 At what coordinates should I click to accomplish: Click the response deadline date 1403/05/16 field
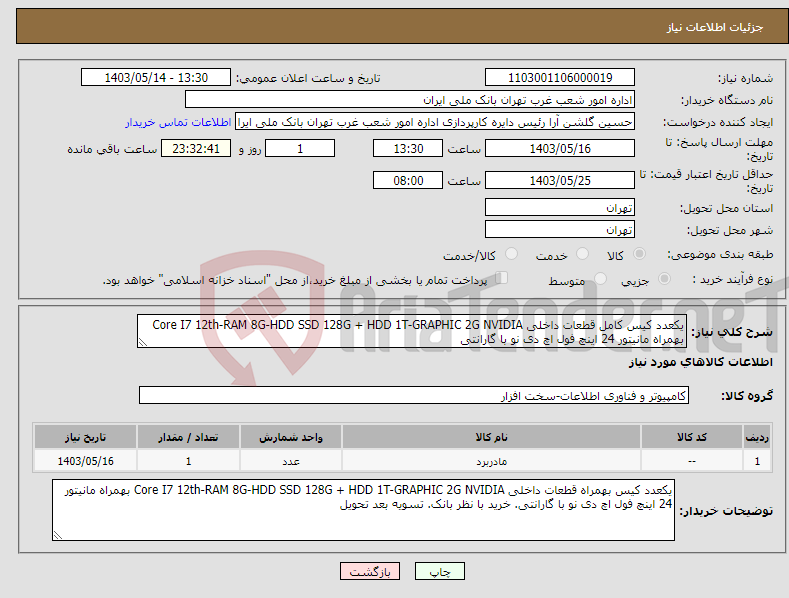point(560,148)
